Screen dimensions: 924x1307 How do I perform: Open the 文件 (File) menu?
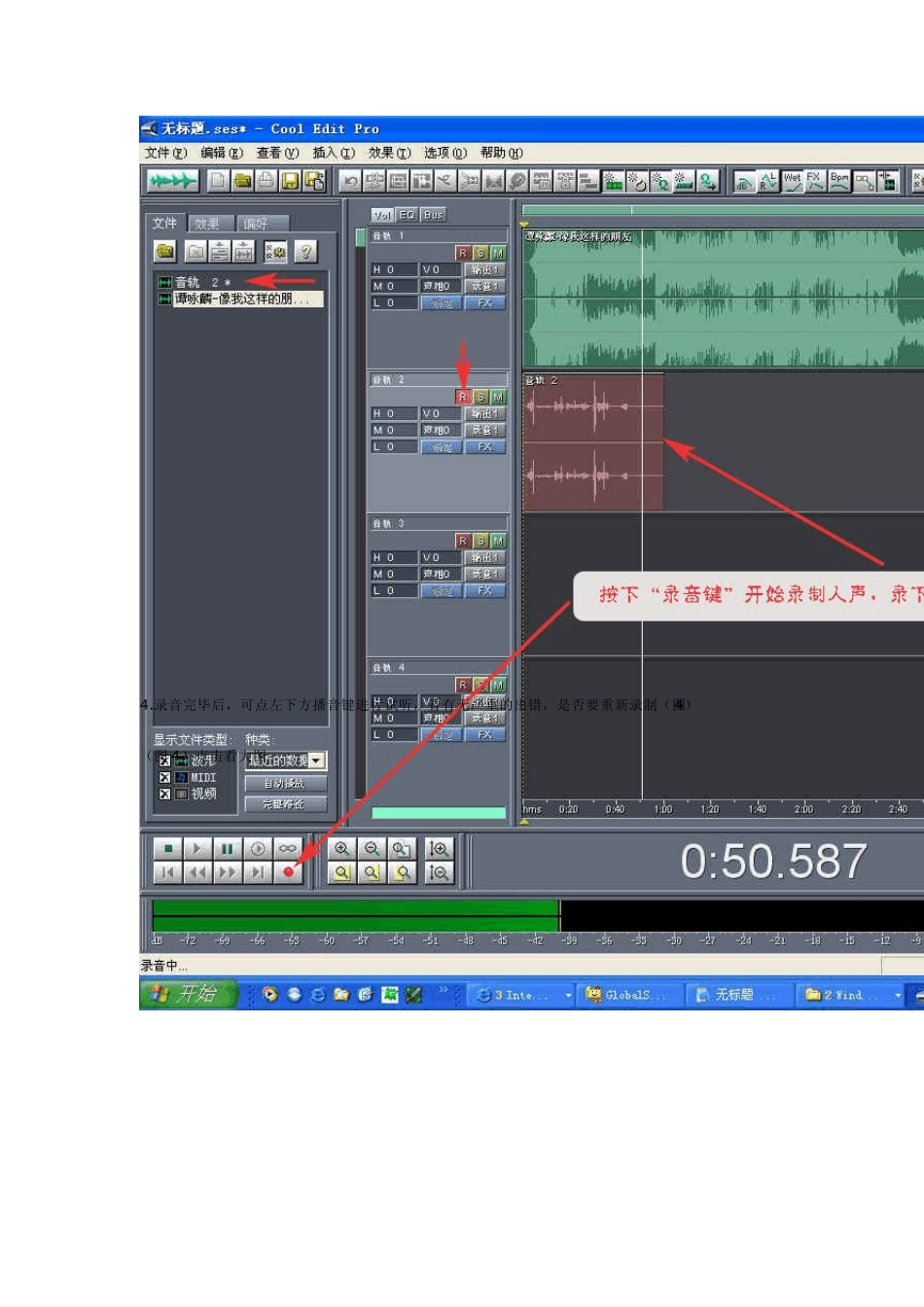[165, 153]
